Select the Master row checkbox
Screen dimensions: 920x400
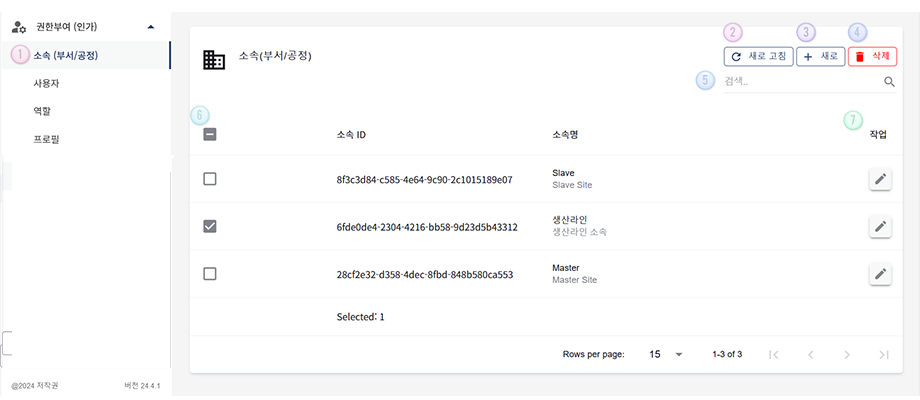[210, 274]
